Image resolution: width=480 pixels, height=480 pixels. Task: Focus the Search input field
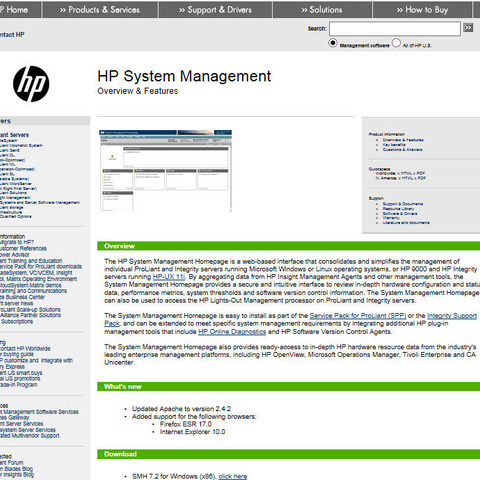click(395, 29)
